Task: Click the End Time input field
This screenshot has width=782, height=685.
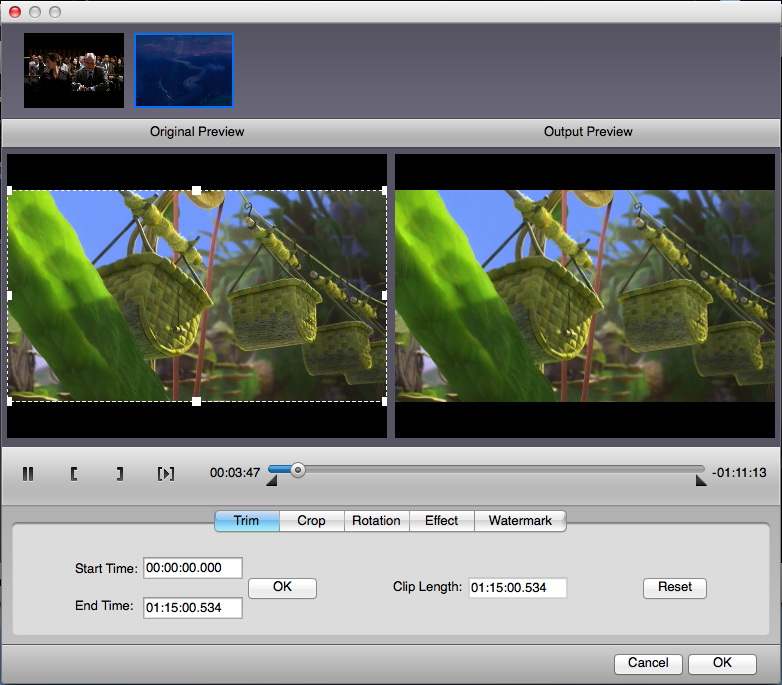Action: coord(193,608)
